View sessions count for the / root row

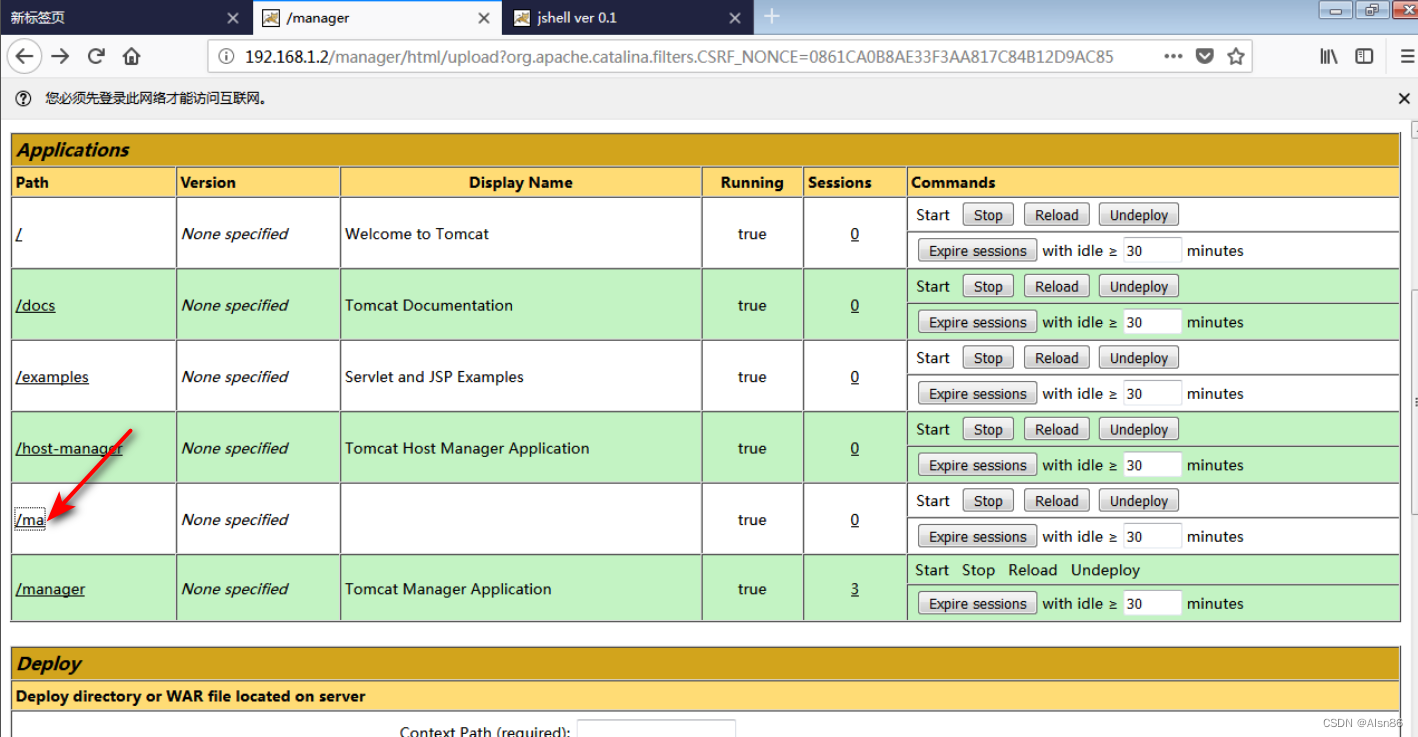tap(854, 234)
